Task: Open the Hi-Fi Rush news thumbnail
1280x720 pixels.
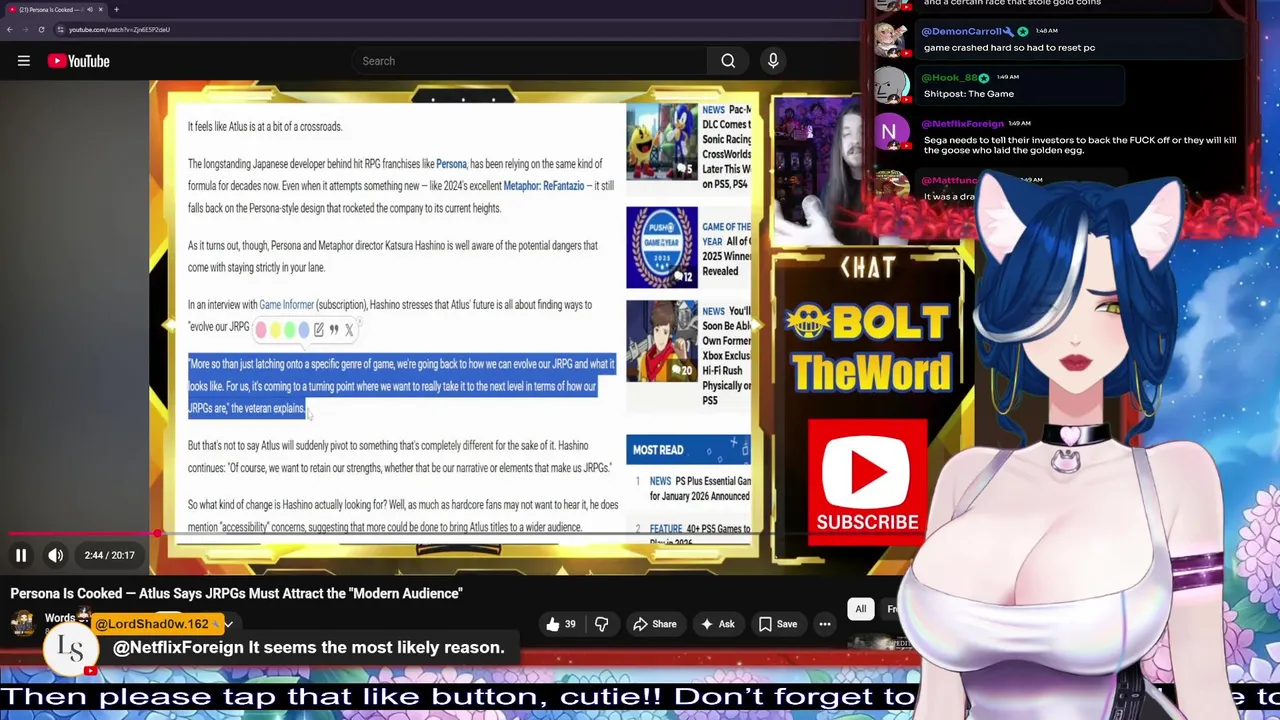Action: (661, 342)
